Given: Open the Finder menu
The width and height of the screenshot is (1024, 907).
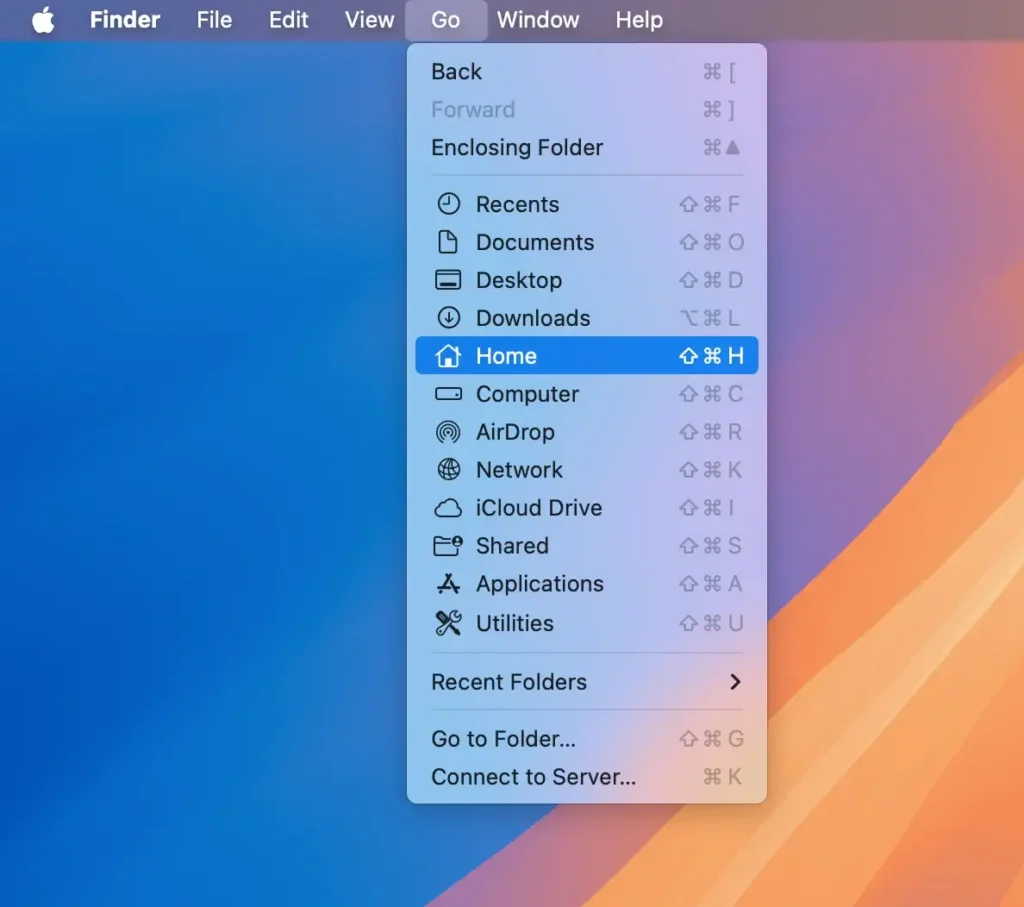Looking at the screenshot, I should point(125,20).
